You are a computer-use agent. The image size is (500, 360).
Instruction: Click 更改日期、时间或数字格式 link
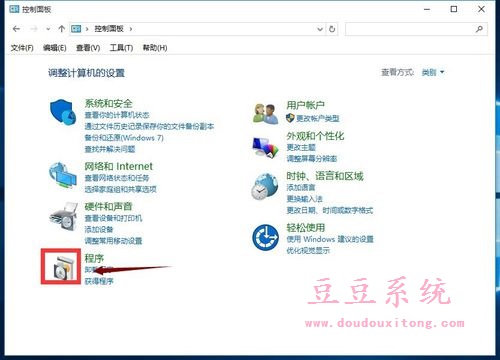click(x=330, y=210)
